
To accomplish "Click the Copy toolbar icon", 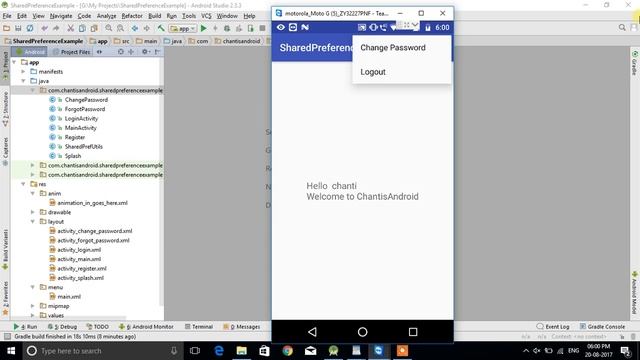I will 82,28.
